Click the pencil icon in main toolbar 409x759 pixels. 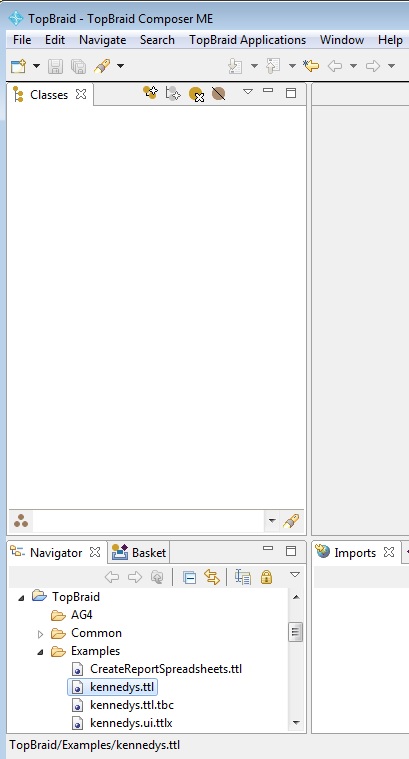click(102, 66)
